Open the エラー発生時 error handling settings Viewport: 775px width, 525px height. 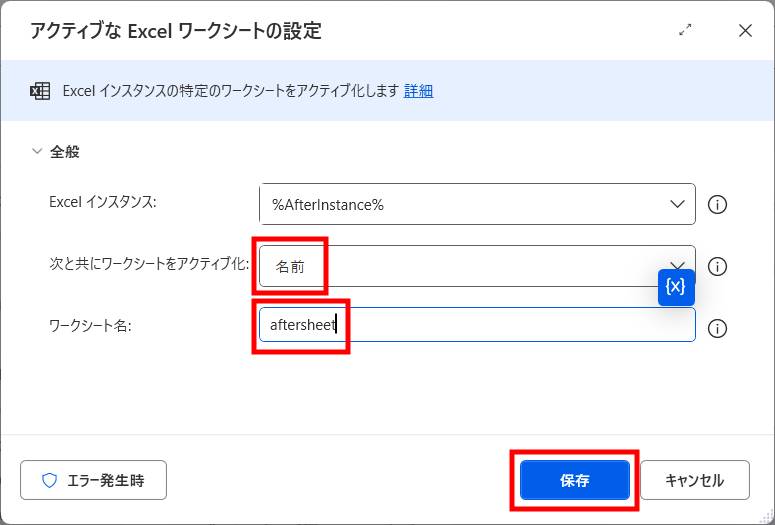click(x=93, y=480)
